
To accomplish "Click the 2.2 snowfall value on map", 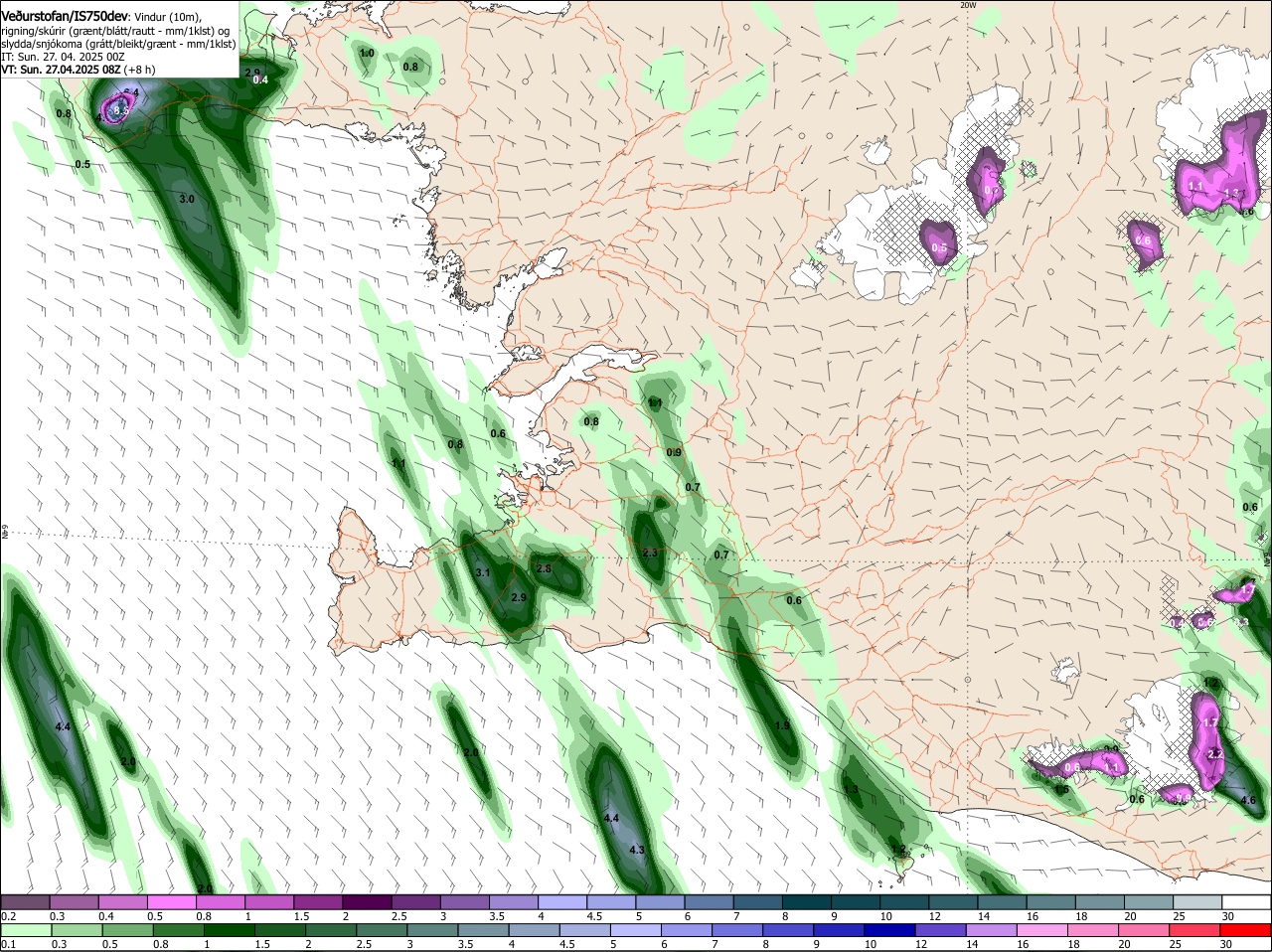I will [1214, 754].
